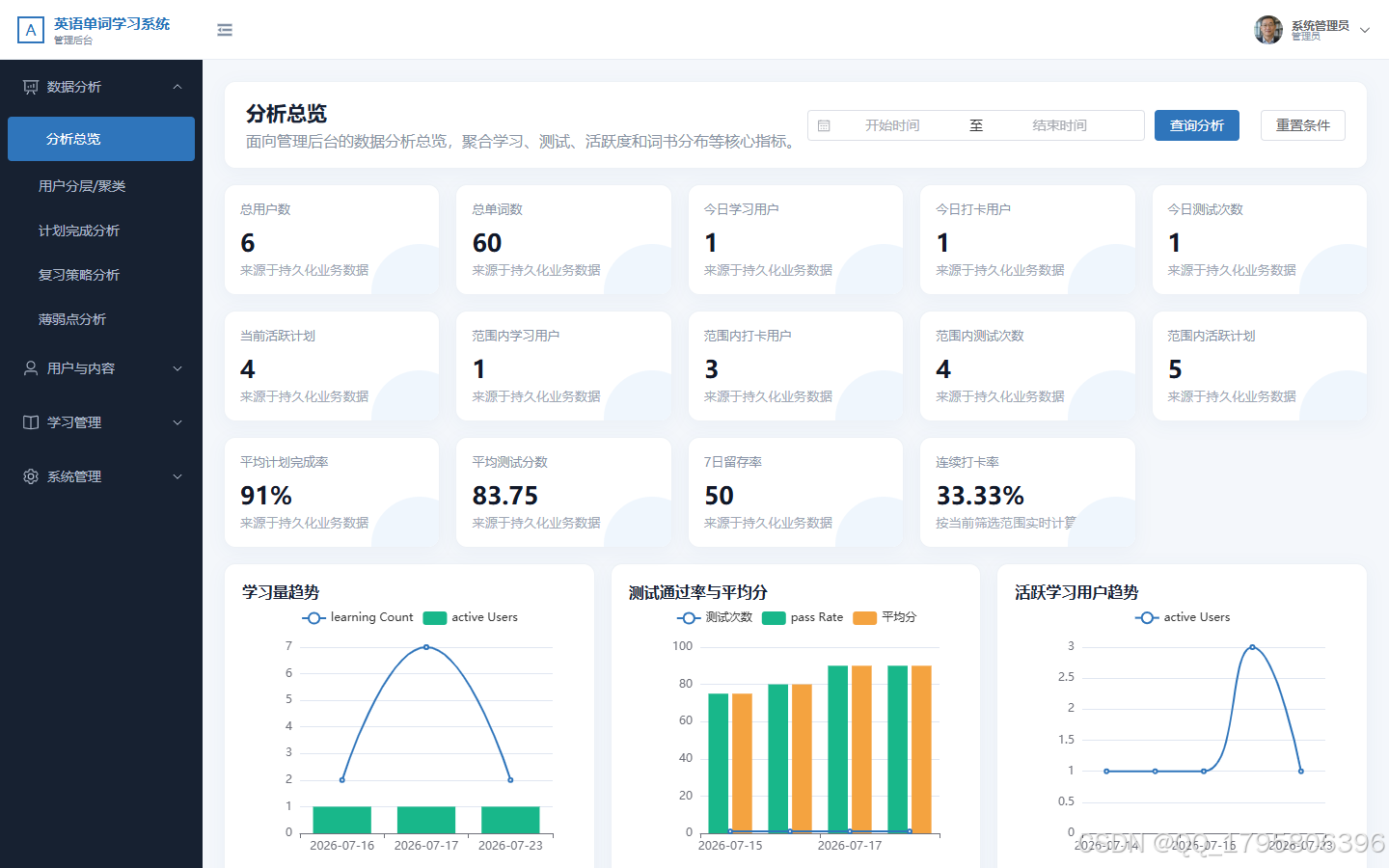Toggle the learning Count legend series
Image resolution: width=1389 pixels, height=868 pixels.
click(357, 617)
